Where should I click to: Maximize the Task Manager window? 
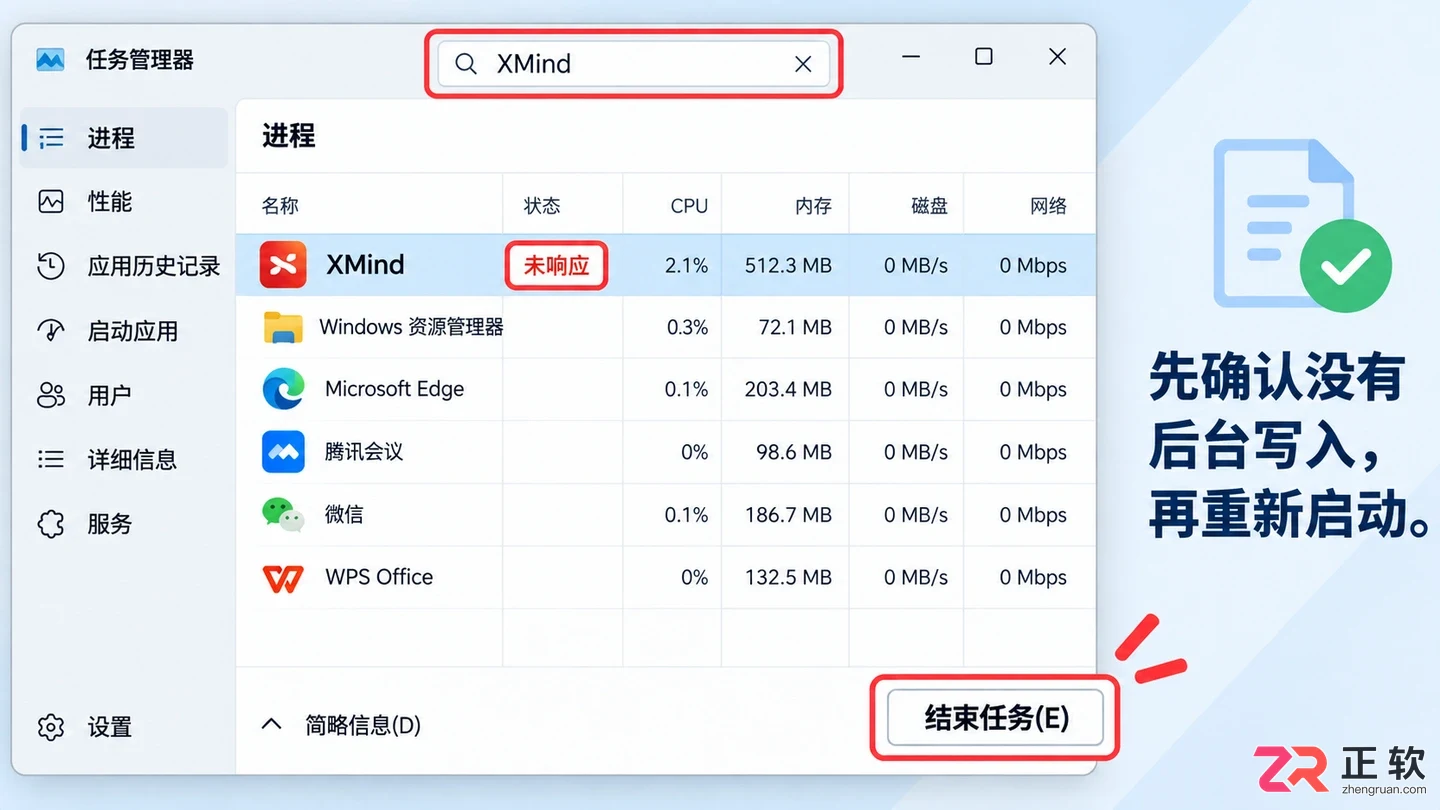click(x=984, y=57)
